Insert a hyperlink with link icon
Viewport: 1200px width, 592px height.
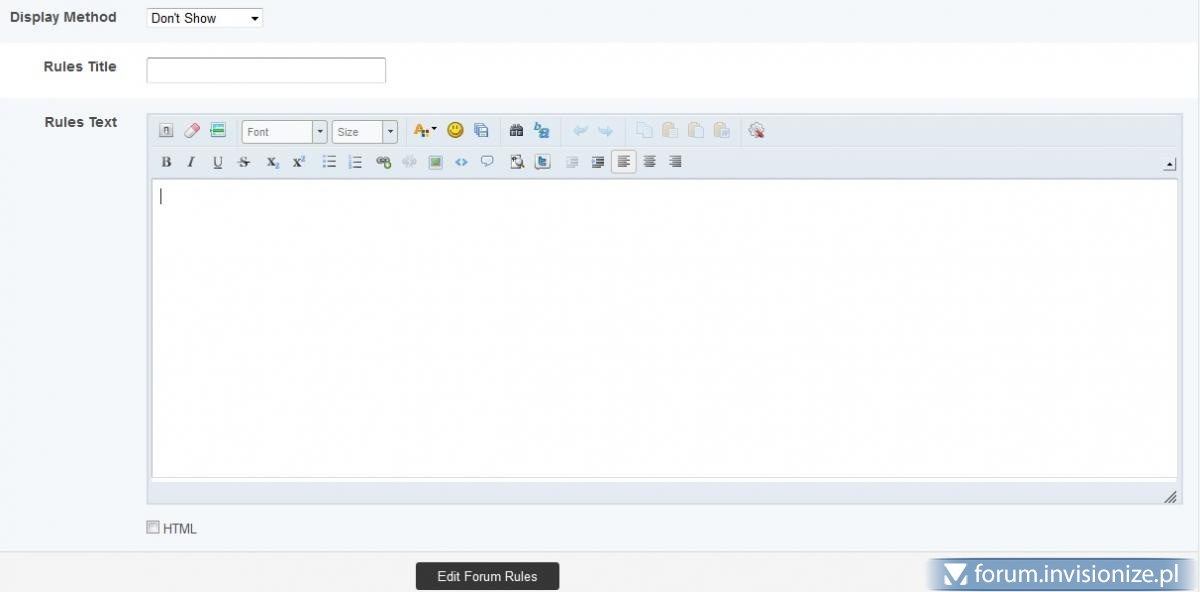click(x=383, y=162)
